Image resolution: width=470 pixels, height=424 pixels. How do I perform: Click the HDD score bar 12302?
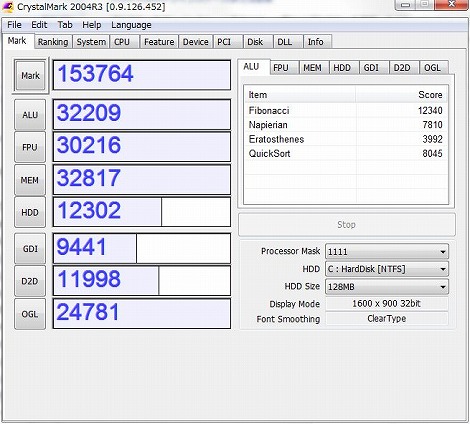pyautogui.click(x=142, y=212)
